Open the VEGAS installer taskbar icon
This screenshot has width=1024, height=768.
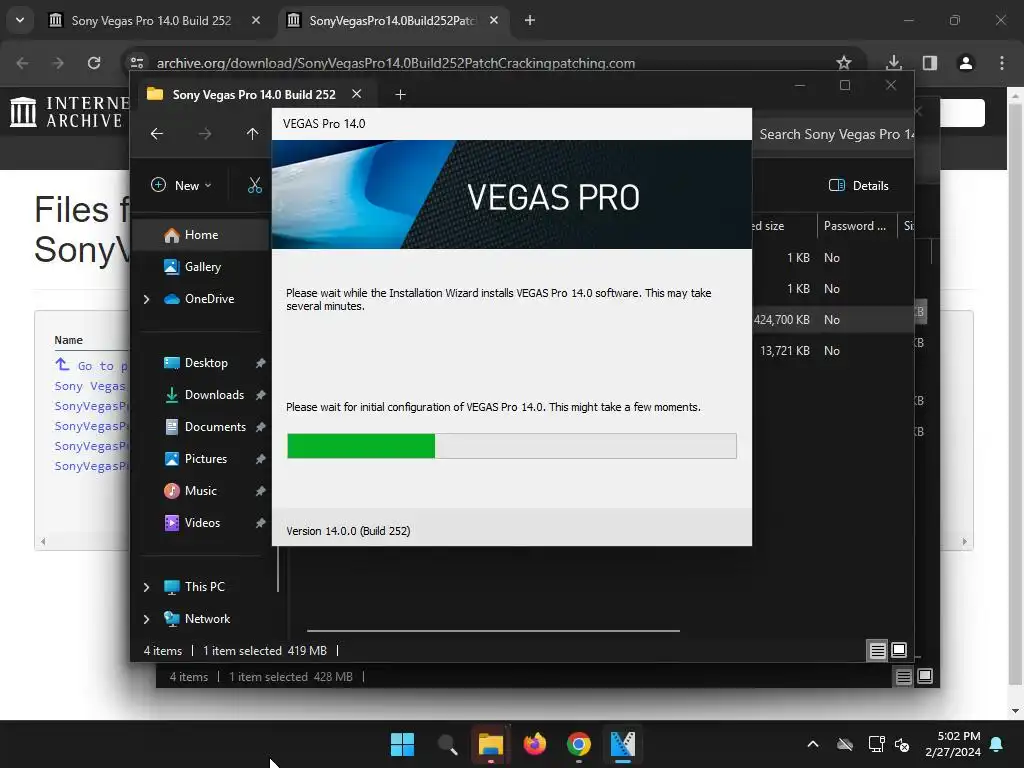coord(622,744)
